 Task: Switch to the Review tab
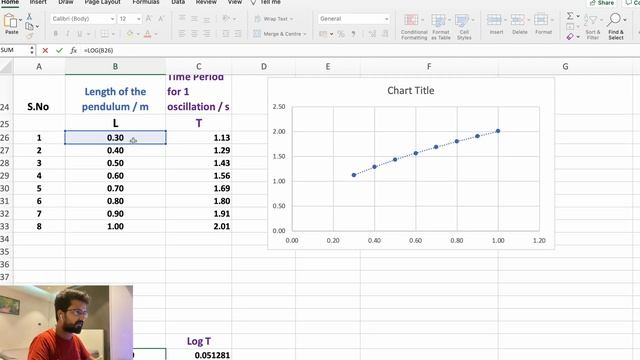pyautogui.click(x=206, y=2)
